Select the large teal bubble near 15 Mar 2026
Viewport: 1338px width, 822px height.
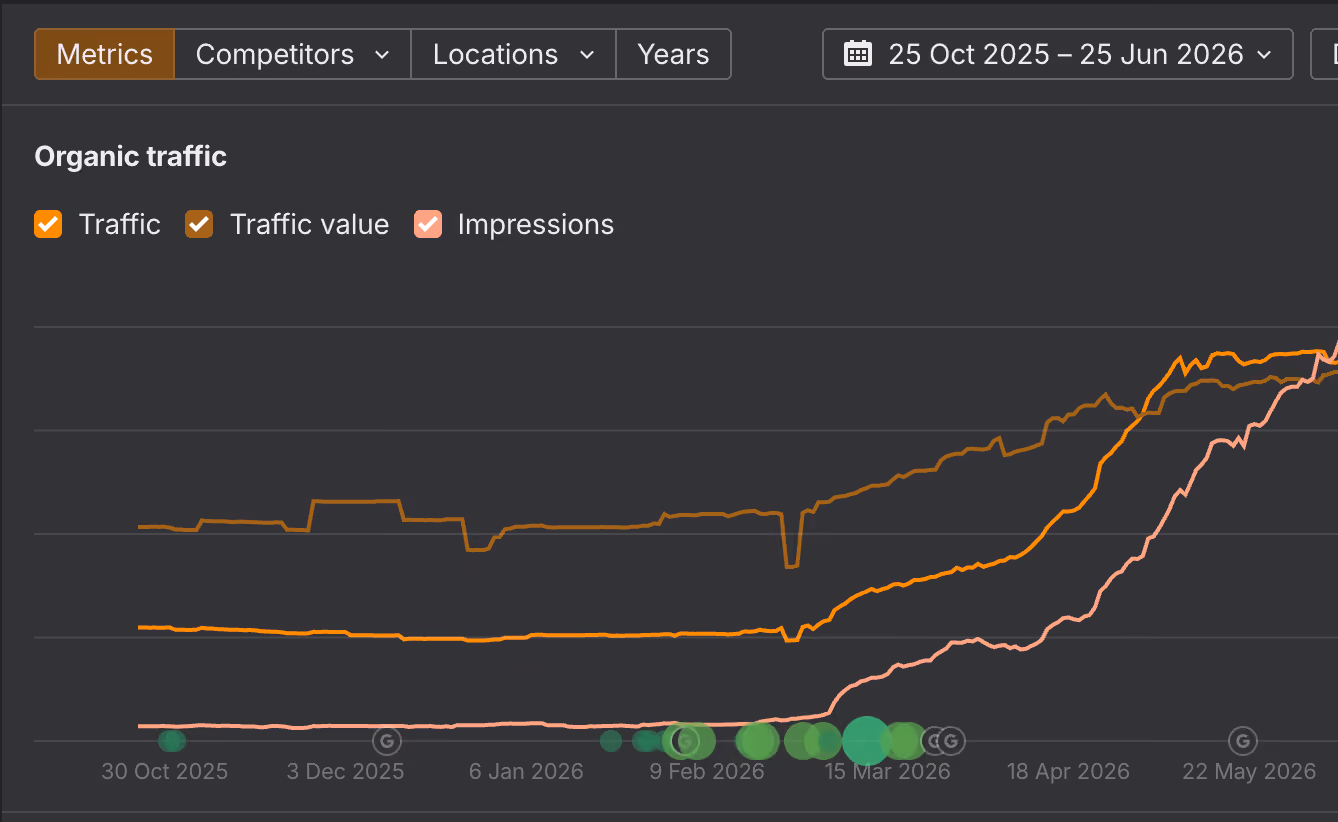[866, 741]
